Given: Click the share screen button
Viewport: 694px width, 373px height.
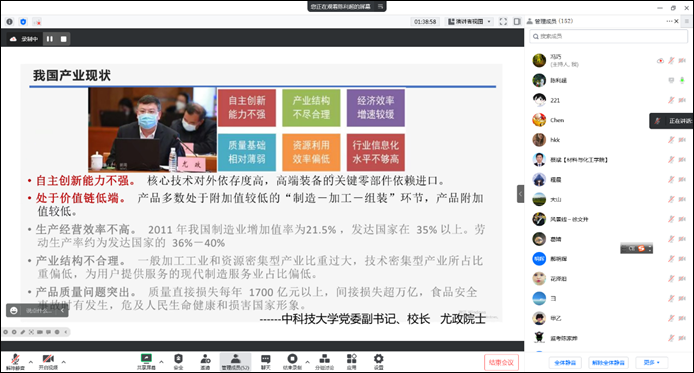Looking at the screenshot, I should pyautogui.click(x=146, y=361).
